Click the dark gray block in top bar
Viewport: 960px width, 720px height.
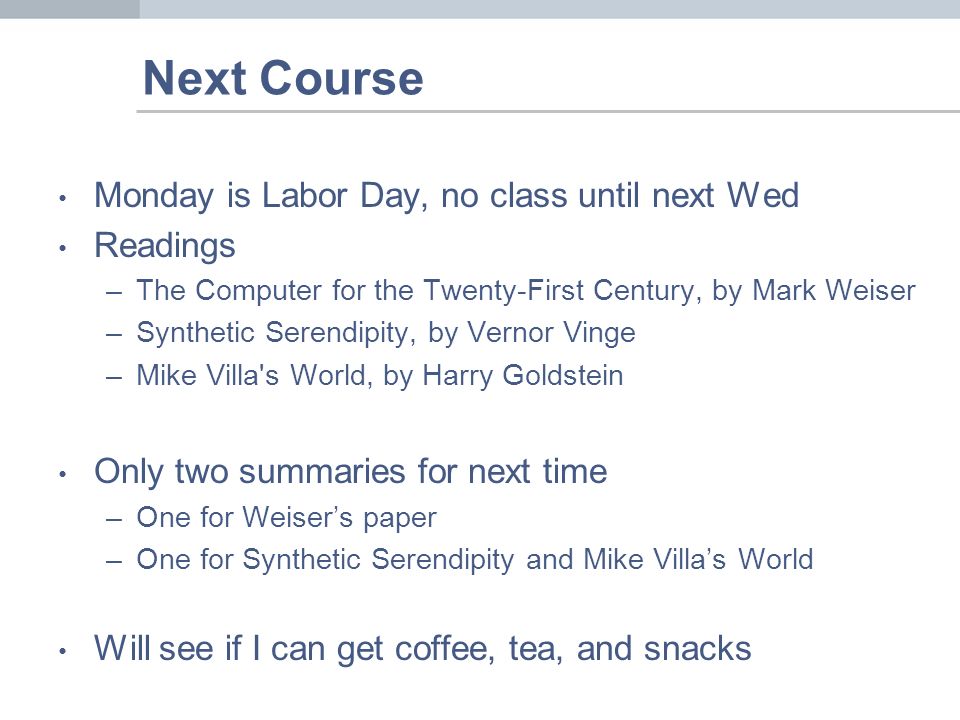70,9
